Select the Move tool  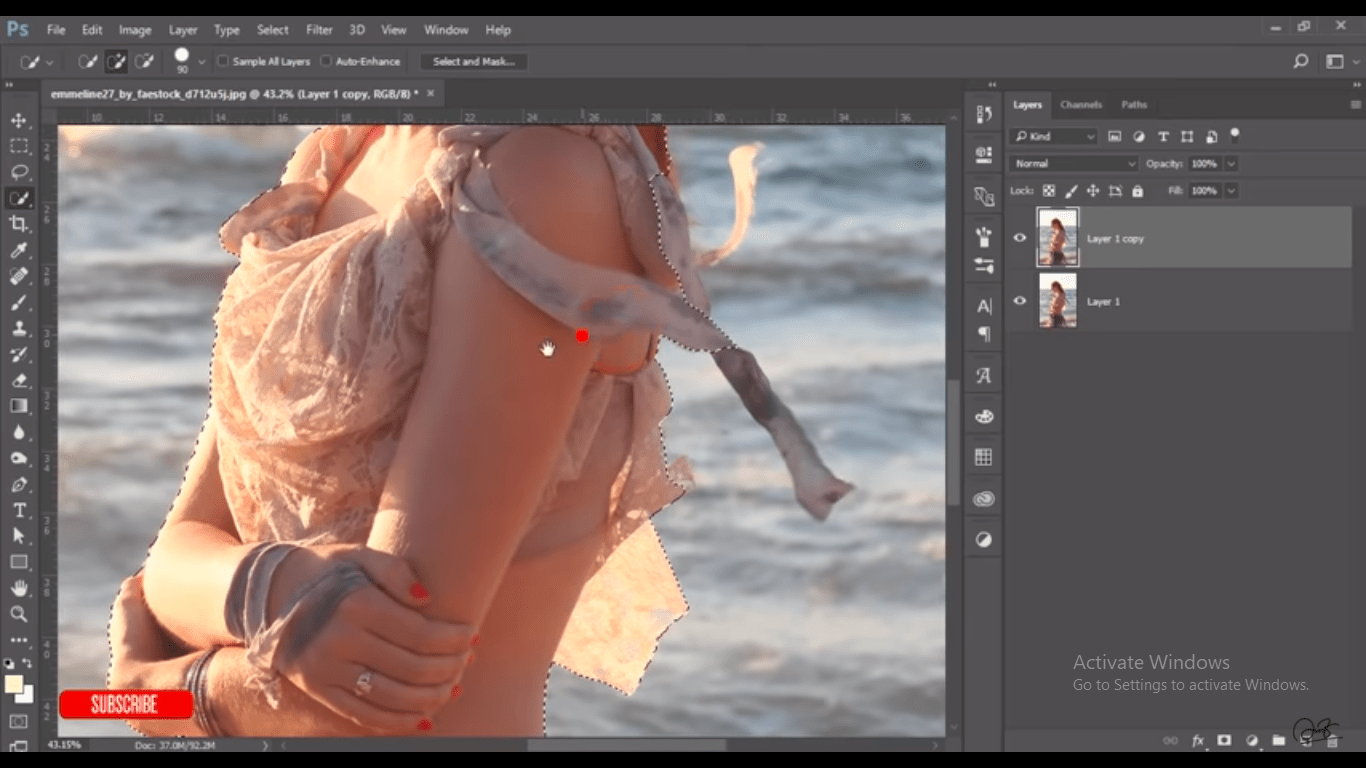point(19,120)
